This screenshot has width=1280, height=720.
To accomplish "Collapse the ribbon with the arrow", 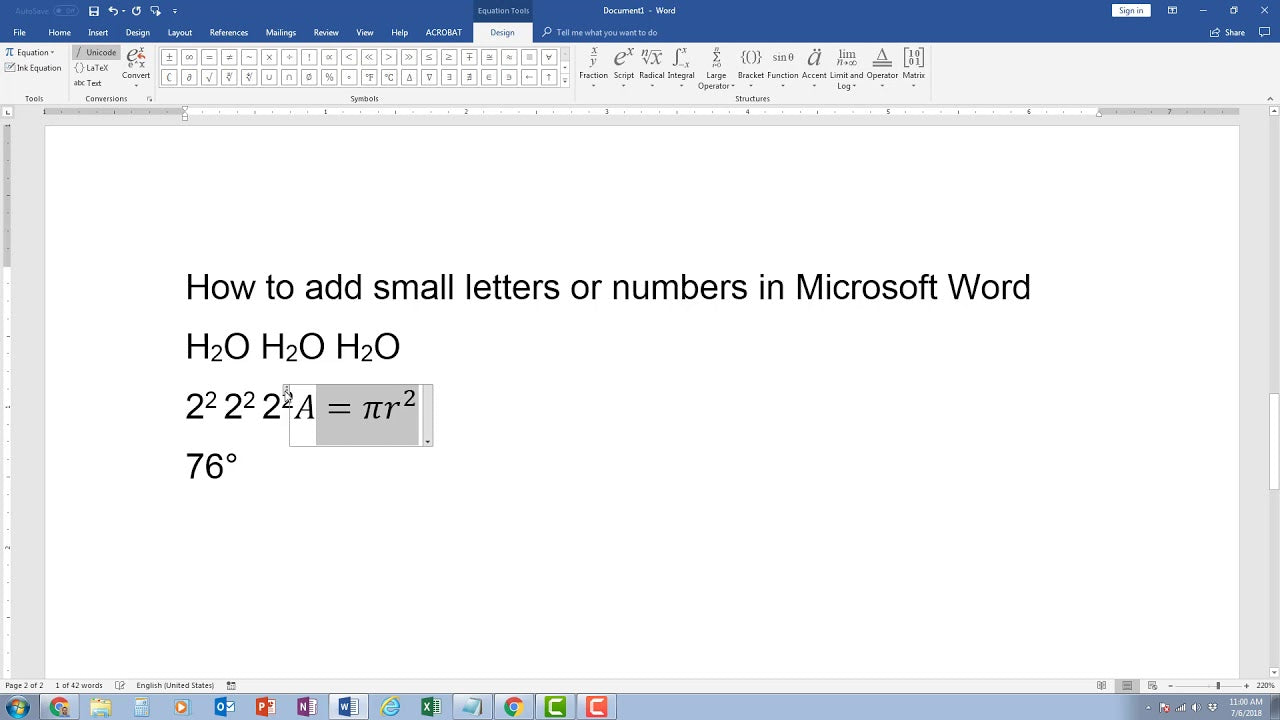I will coord(1270,99).
